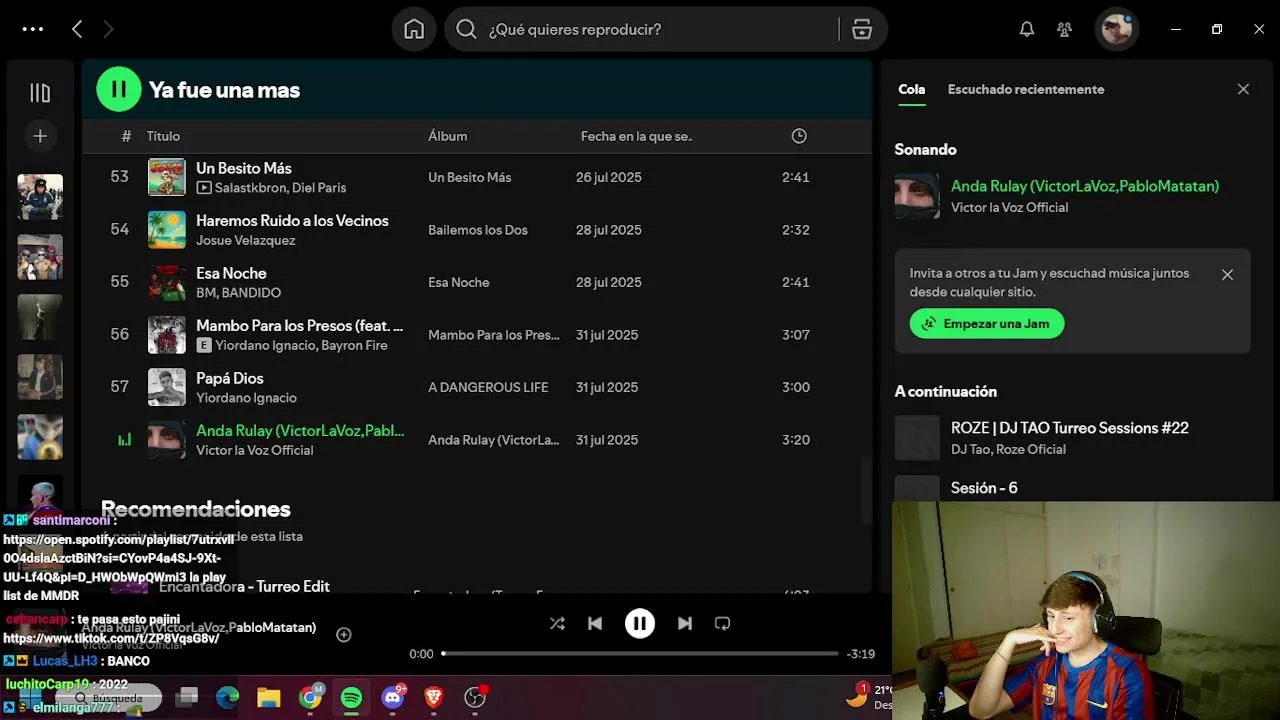Viewport: 1280px width, 720px height.
Task: Pause playlist 'Ya fue una mas' header button
Action: point(118,89)
